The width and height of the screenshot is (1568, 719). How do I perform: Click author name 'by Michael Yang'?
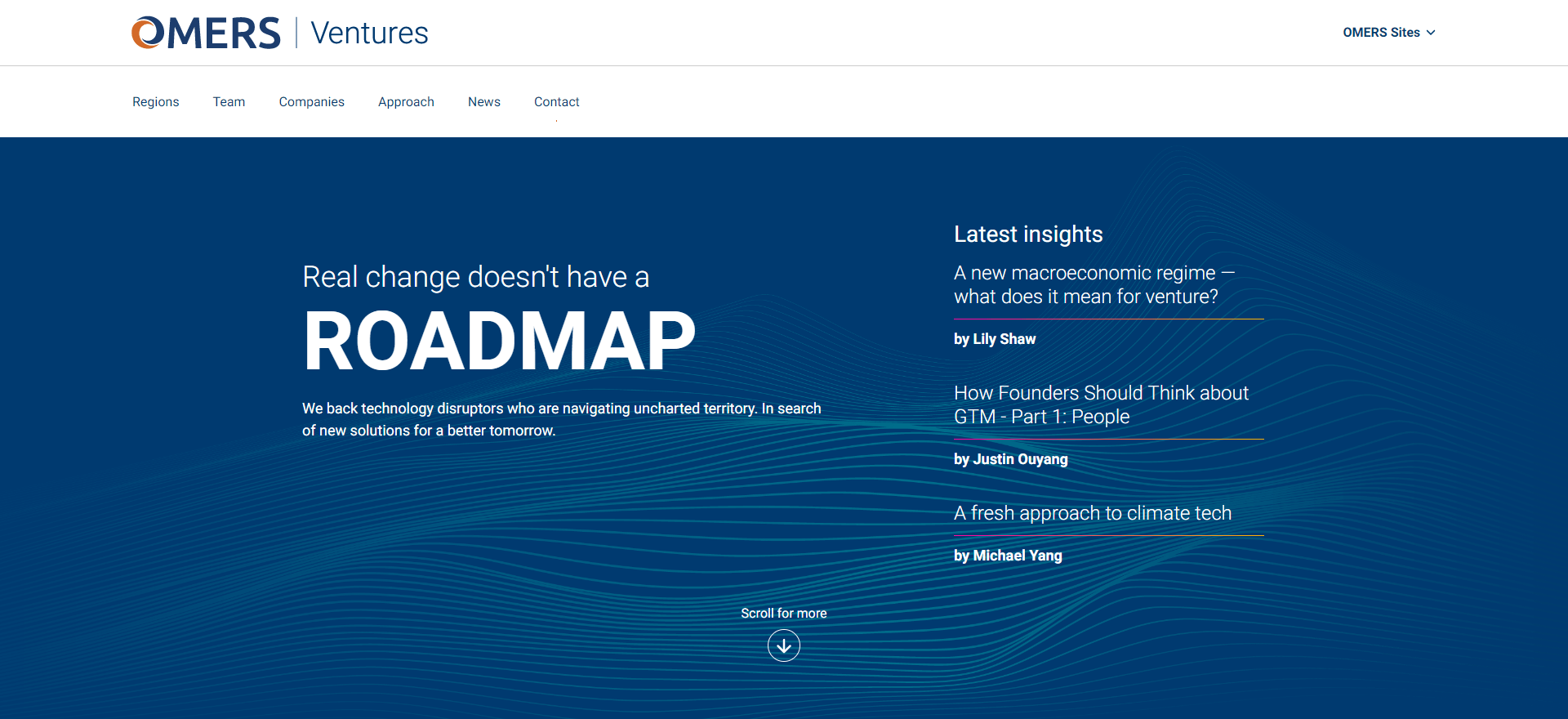(x=1008, y=556)
